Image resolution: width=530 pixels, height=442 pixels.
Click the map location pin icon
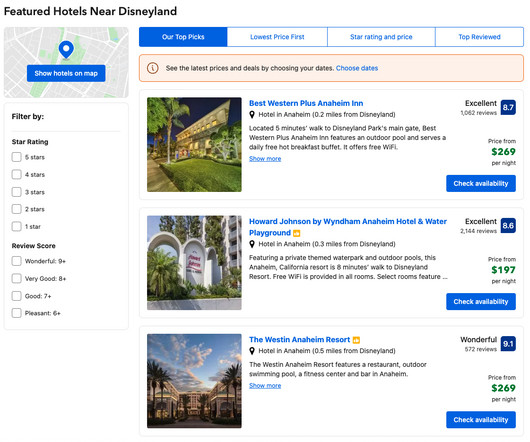tap(66, 50)
